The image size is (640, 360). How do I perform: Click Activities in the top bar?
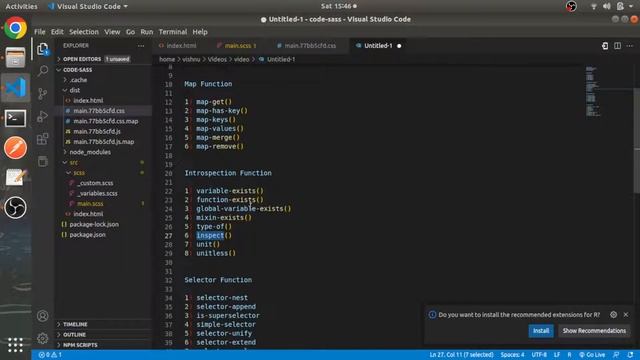[x=21, y=6]
